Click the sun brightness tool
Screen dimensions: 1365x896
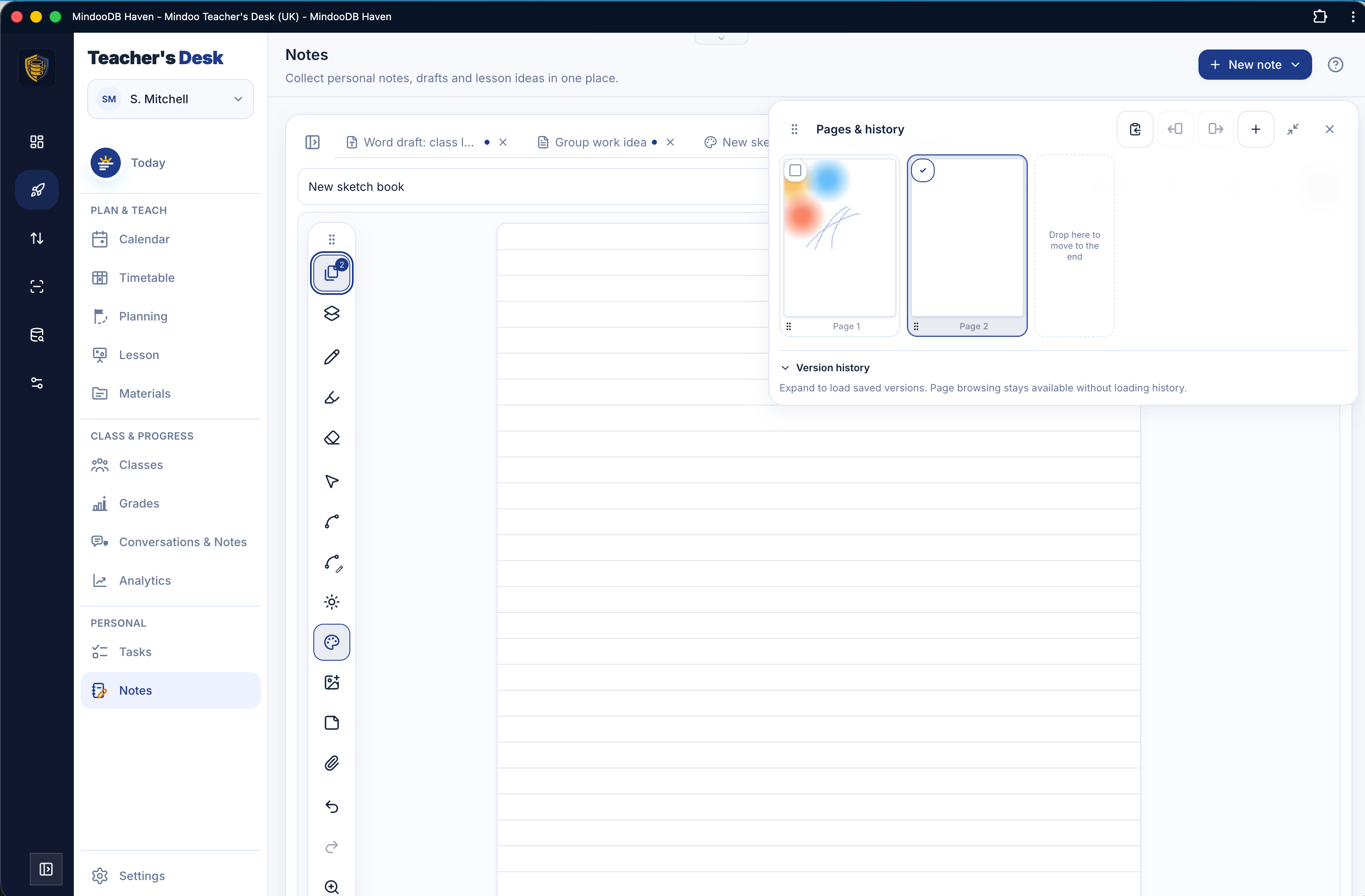[x=331, y=602]
